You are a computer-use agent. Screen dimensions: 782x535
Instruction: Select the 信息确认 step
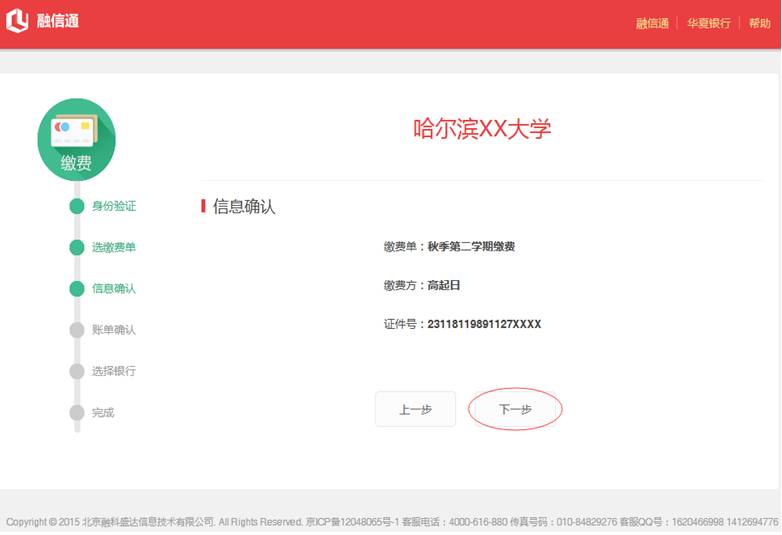(x=114, y=289)
